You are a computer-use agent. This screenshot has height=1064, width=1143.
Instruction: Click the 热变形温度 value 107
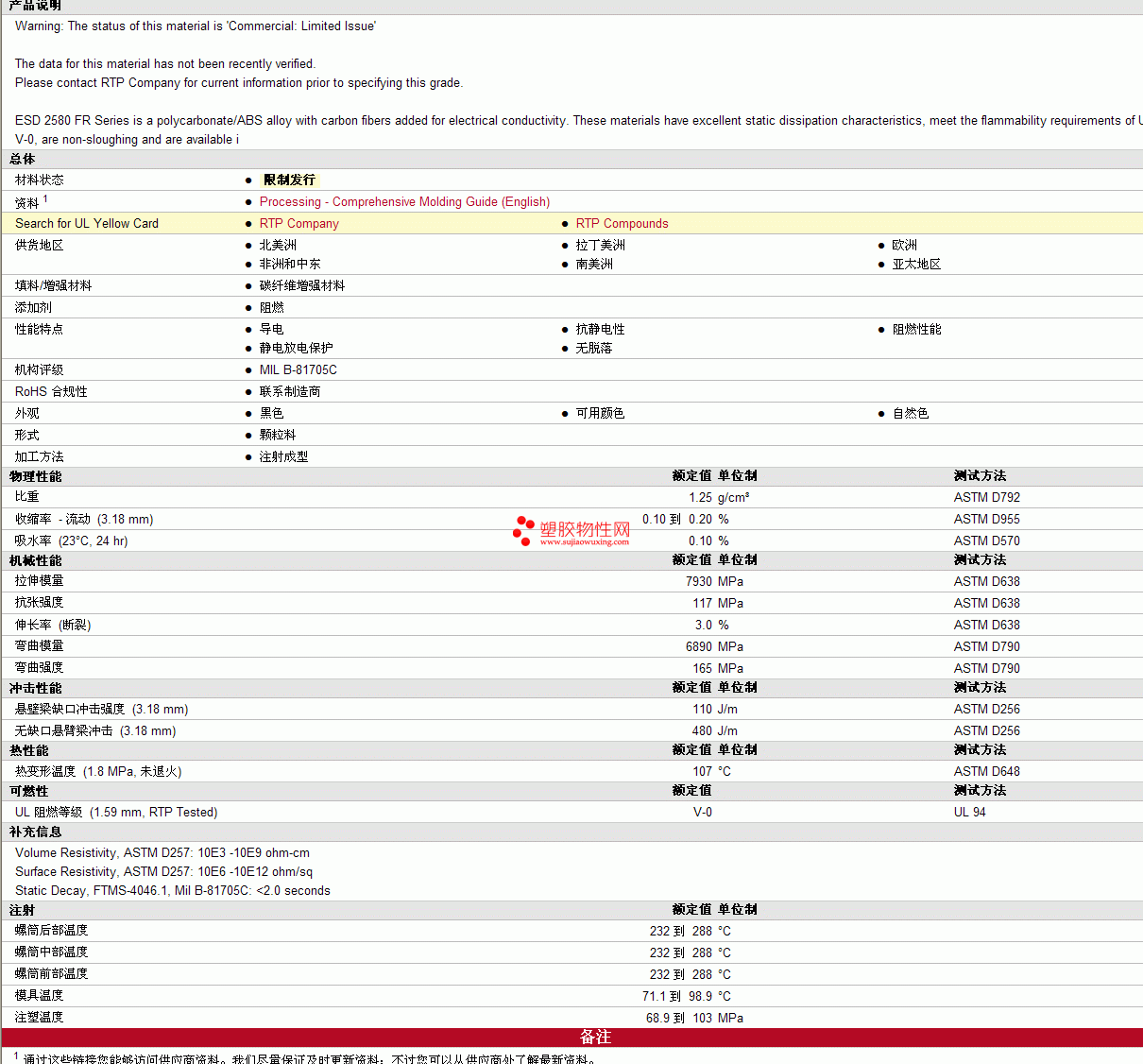click(703, 771)
